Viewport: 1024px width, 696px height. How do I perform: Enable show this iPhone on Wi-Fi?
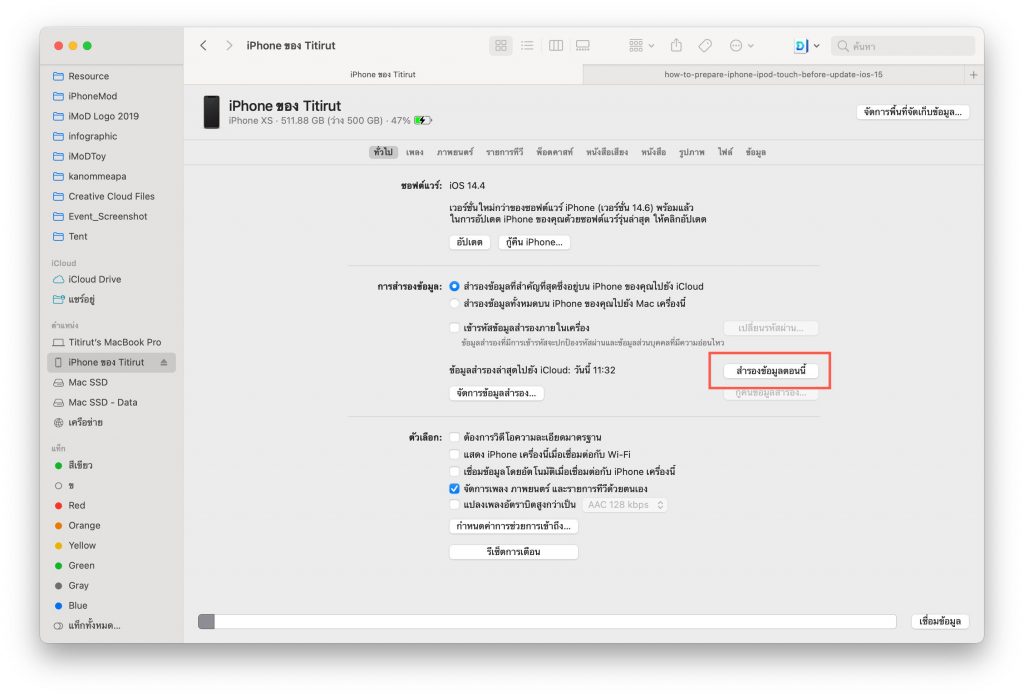coord(455,454)
